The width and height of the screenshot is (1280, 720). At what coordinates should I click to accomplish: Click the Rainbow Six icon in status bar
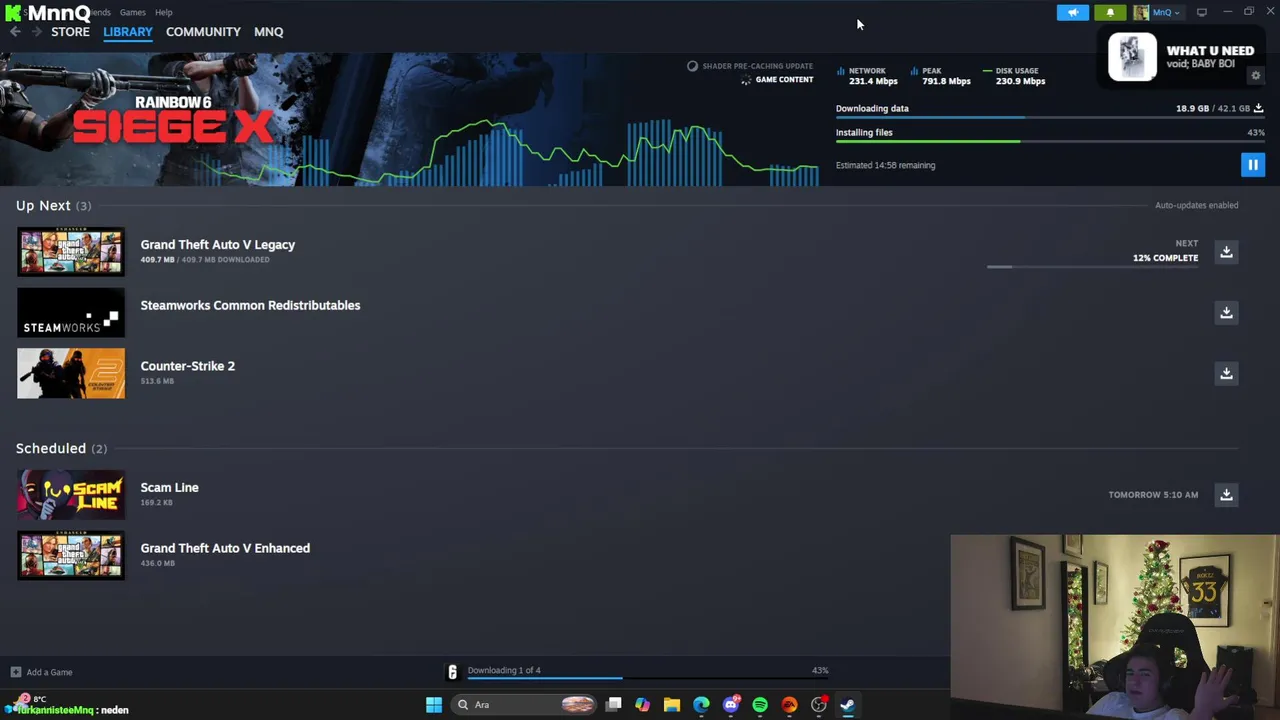pos(452,672)
